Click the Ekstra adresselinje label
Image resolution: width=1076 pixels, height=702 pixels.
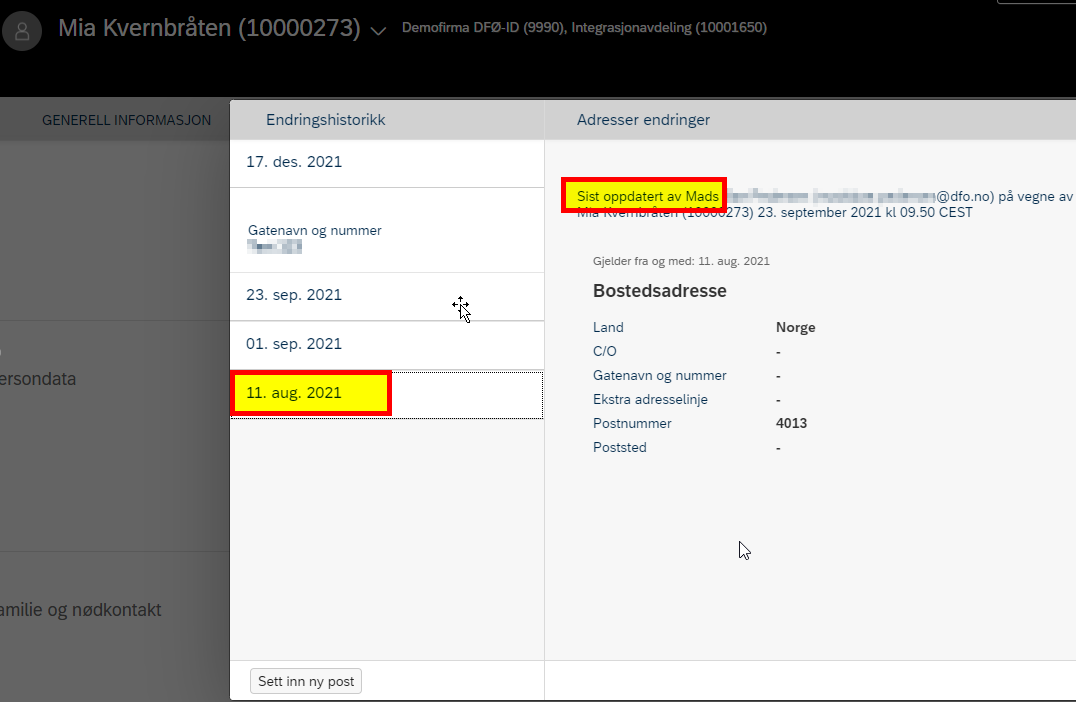click(650, 399)
